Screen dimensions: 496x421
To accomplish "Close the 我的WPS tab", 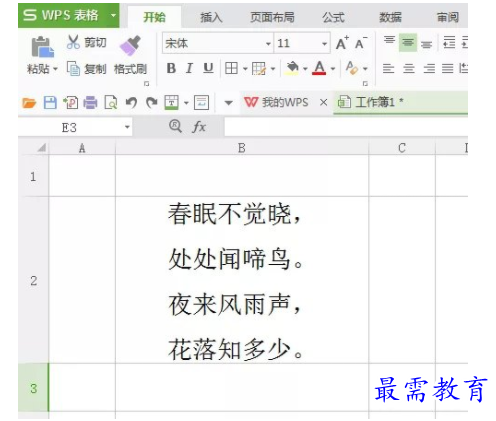I will point(323,102).
